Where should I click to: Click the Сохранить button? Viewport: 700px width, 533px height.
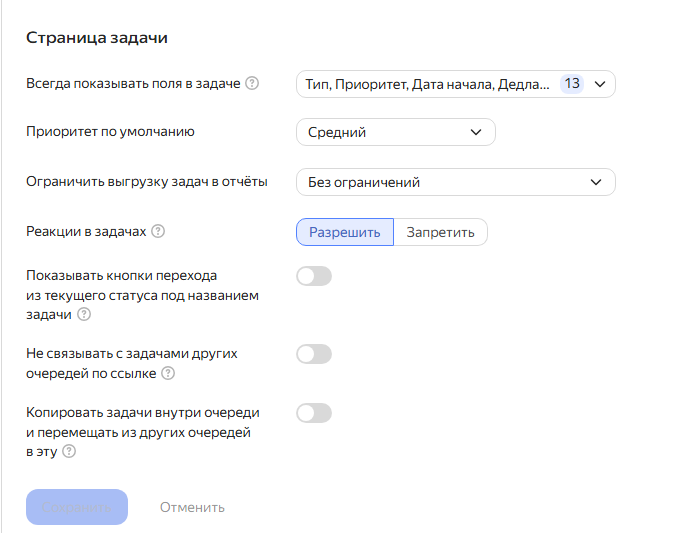[x=77, y=507]
